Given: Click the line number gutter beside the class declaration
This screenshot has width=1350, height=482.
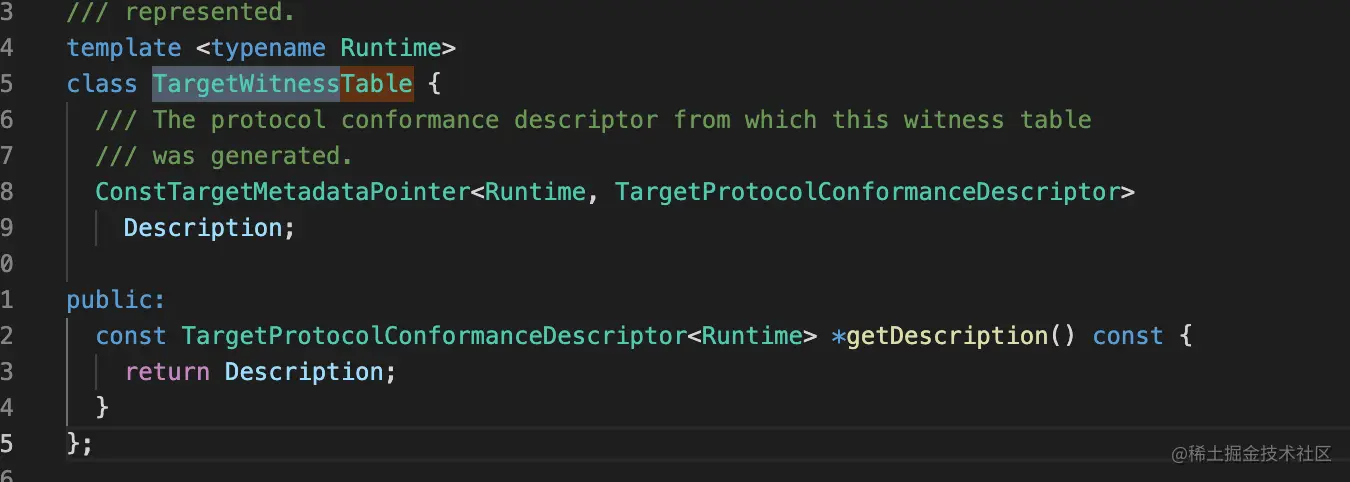Looking at the screenshot, I should (7, 83).
